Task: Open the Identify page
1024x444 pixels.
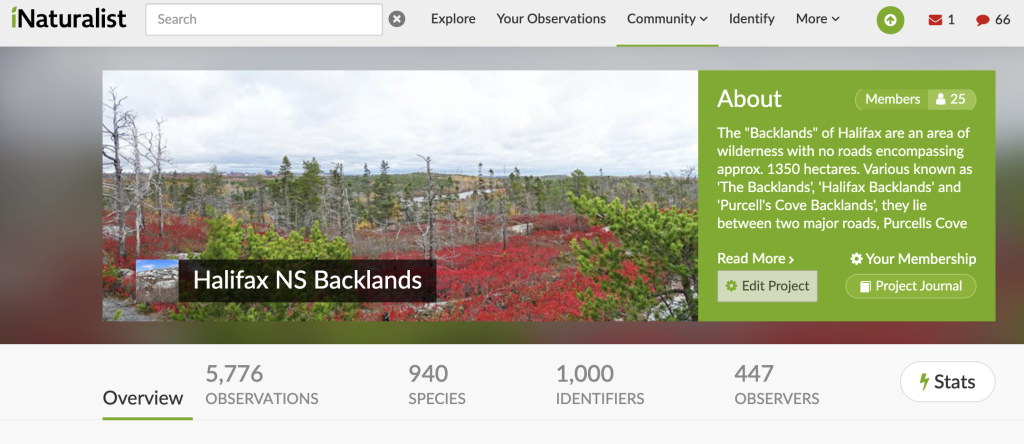Action: 751,19
